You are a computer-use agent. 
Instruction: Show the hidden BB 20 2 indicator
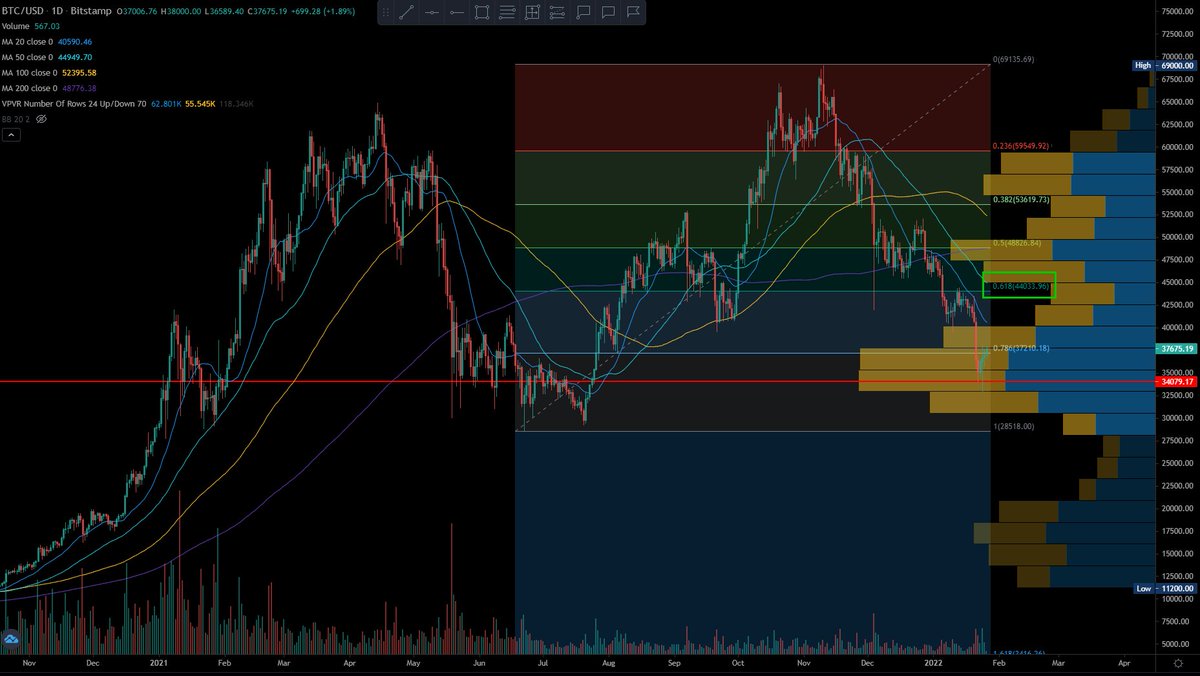[x=42, y=118]
